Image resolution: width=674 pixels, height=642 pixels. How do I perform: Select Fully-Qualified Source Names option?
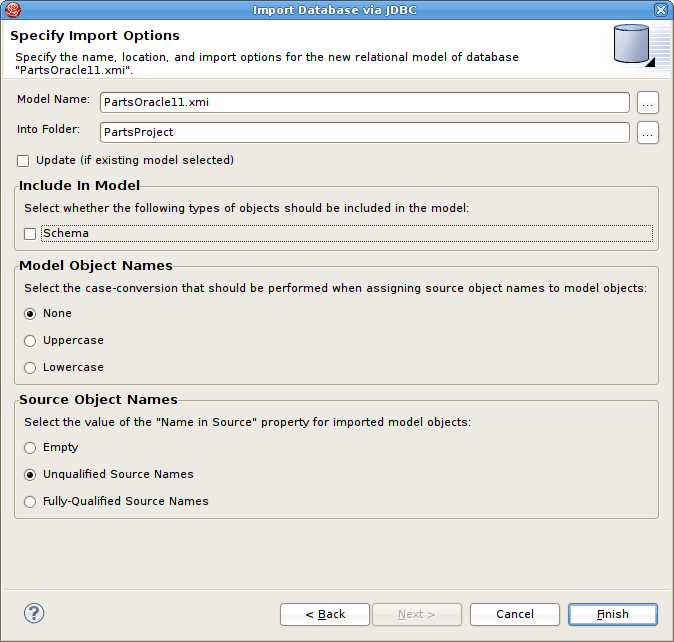tap(30, 502)
